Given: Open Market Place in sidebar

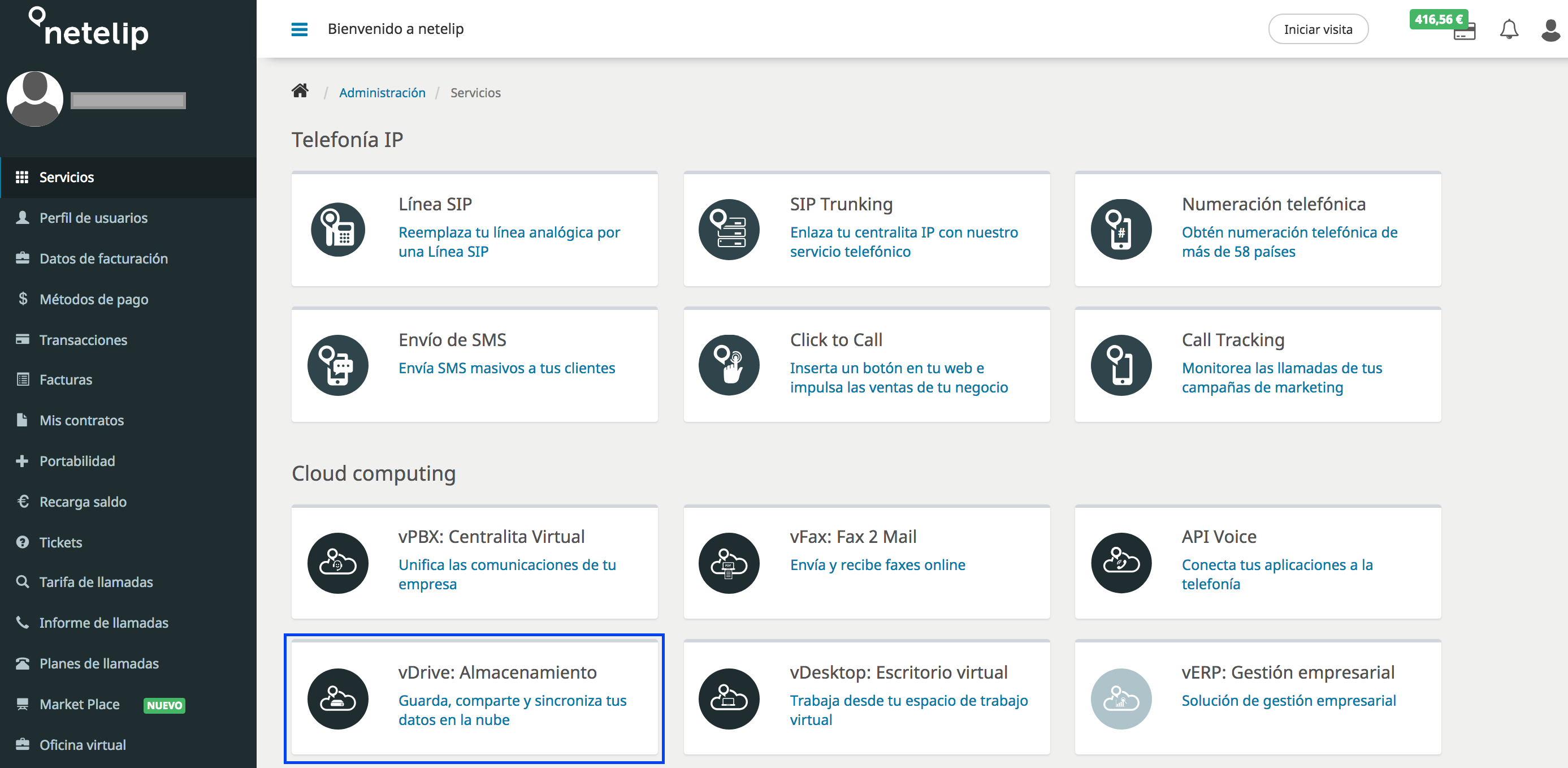Looking at the screenshot, I should pos(128,704).
